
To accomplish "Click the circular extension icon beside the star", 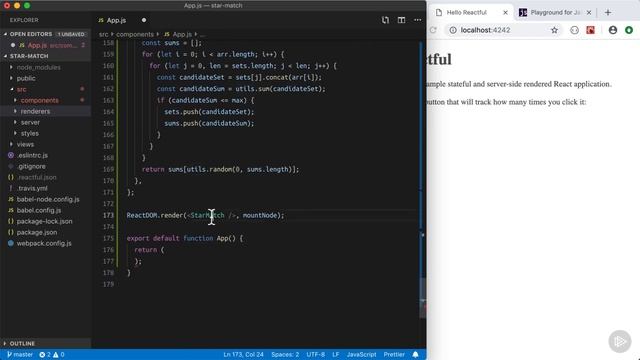I will 574,30.
